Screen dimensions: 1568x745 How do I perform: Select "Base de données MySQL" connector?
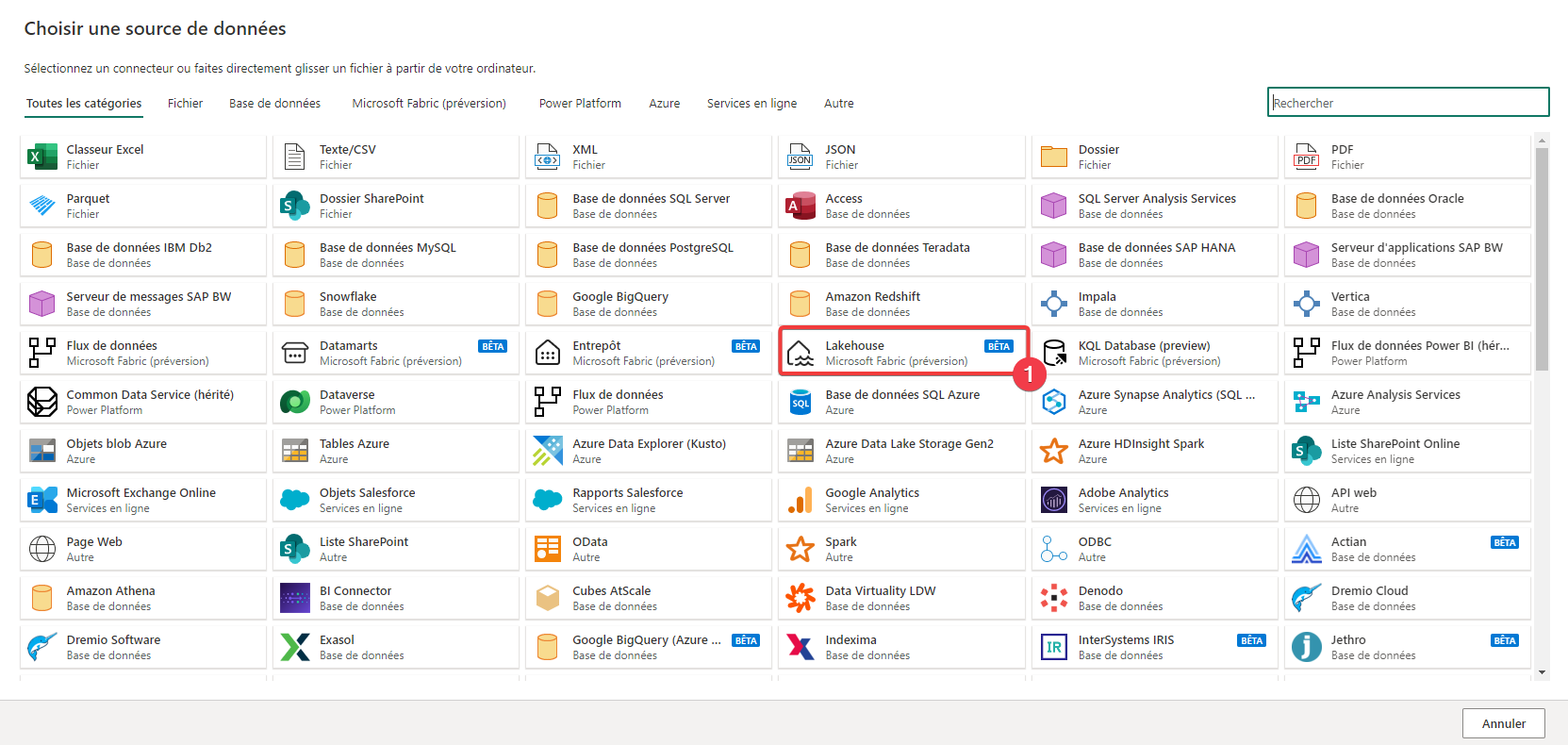point(396,255)
